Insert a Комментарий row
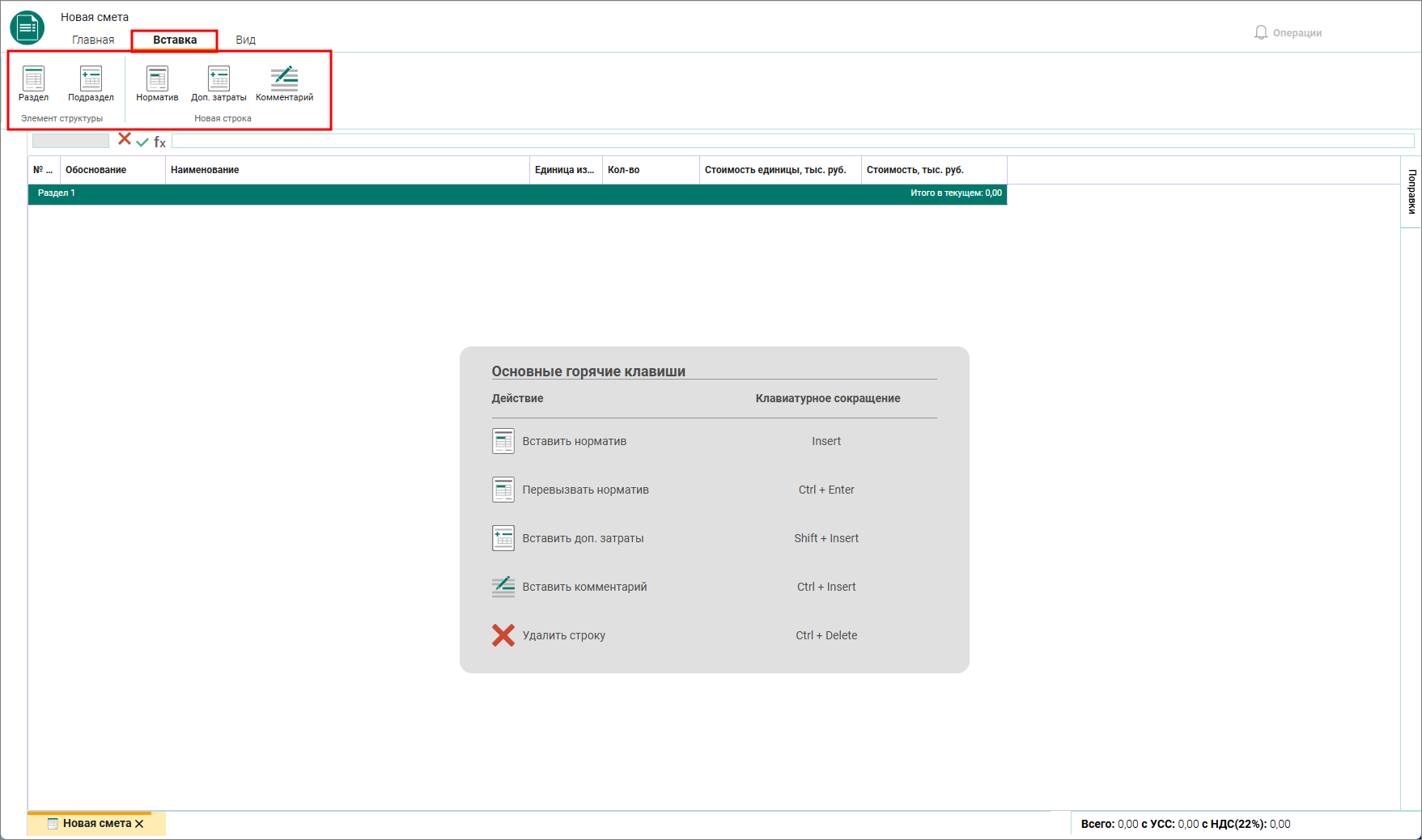Image resolution: width=1422 pixels, height=840 pixels. pos(284,84)
